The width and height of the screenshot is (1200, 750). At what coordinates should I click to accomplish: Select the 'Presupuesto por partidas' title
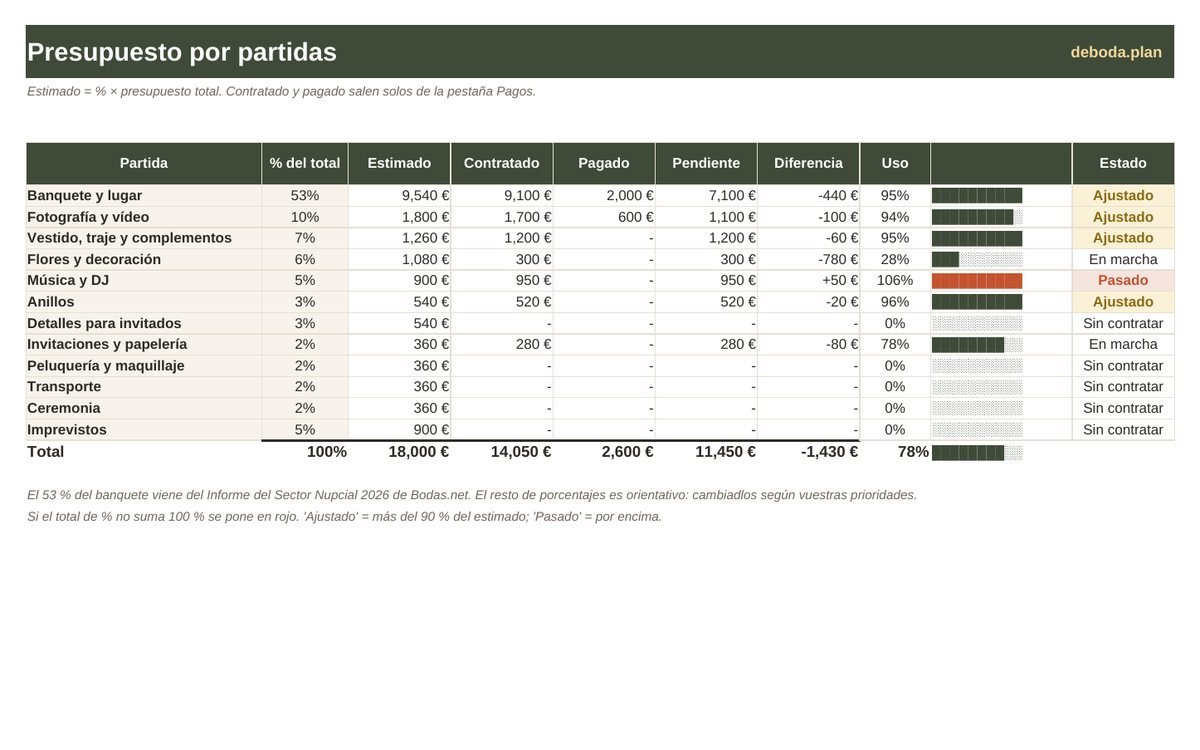[x=182, y=52]
